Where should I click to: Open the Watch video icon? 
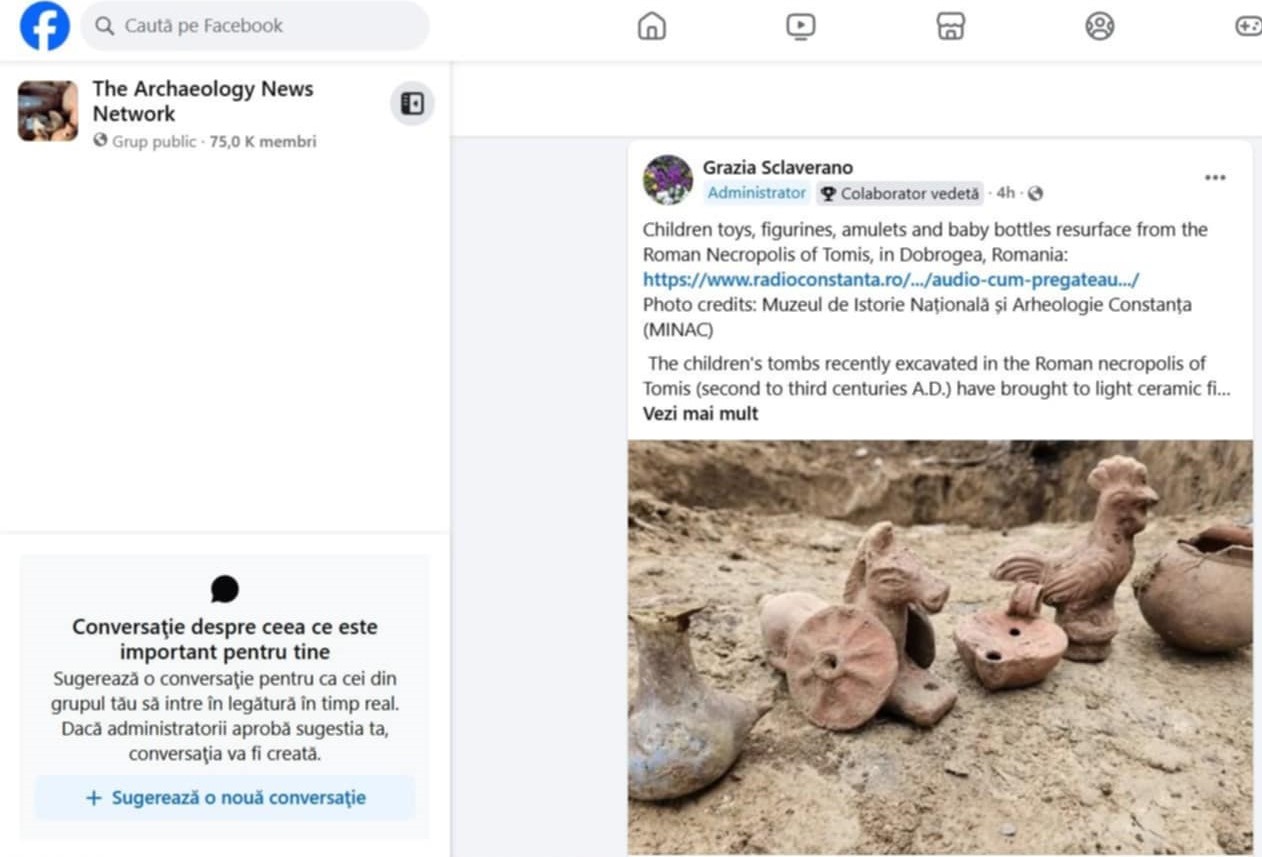point(801,26)
